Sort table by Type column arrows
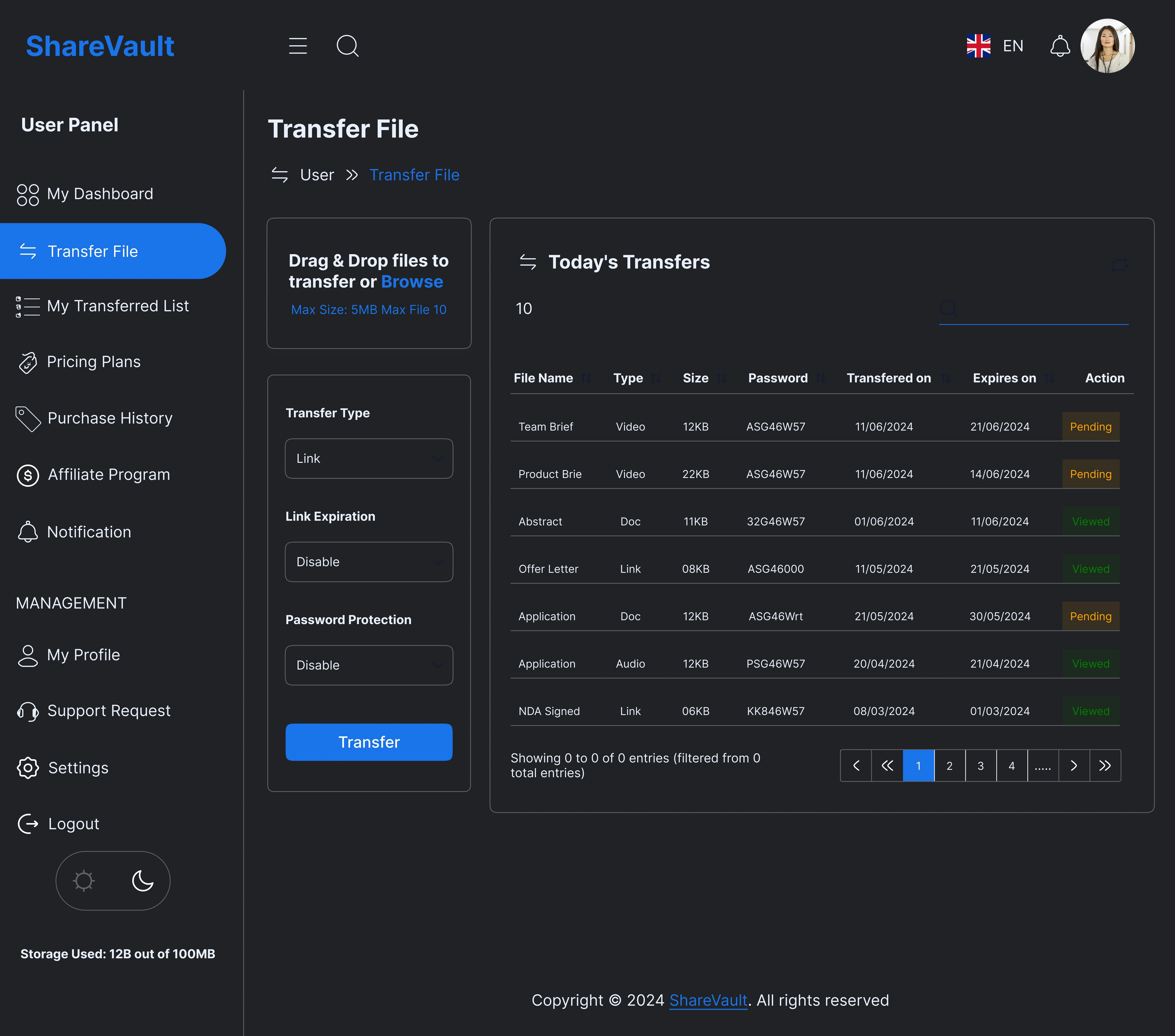Viewport: 1175px width, 1036px height. click(x=656, y=378)
